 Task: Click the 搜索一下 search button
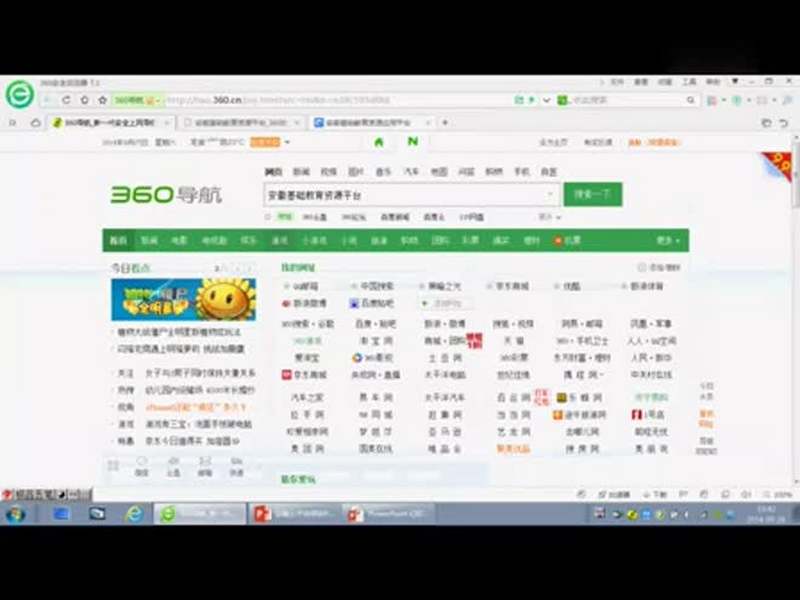[x=590, y=194]
